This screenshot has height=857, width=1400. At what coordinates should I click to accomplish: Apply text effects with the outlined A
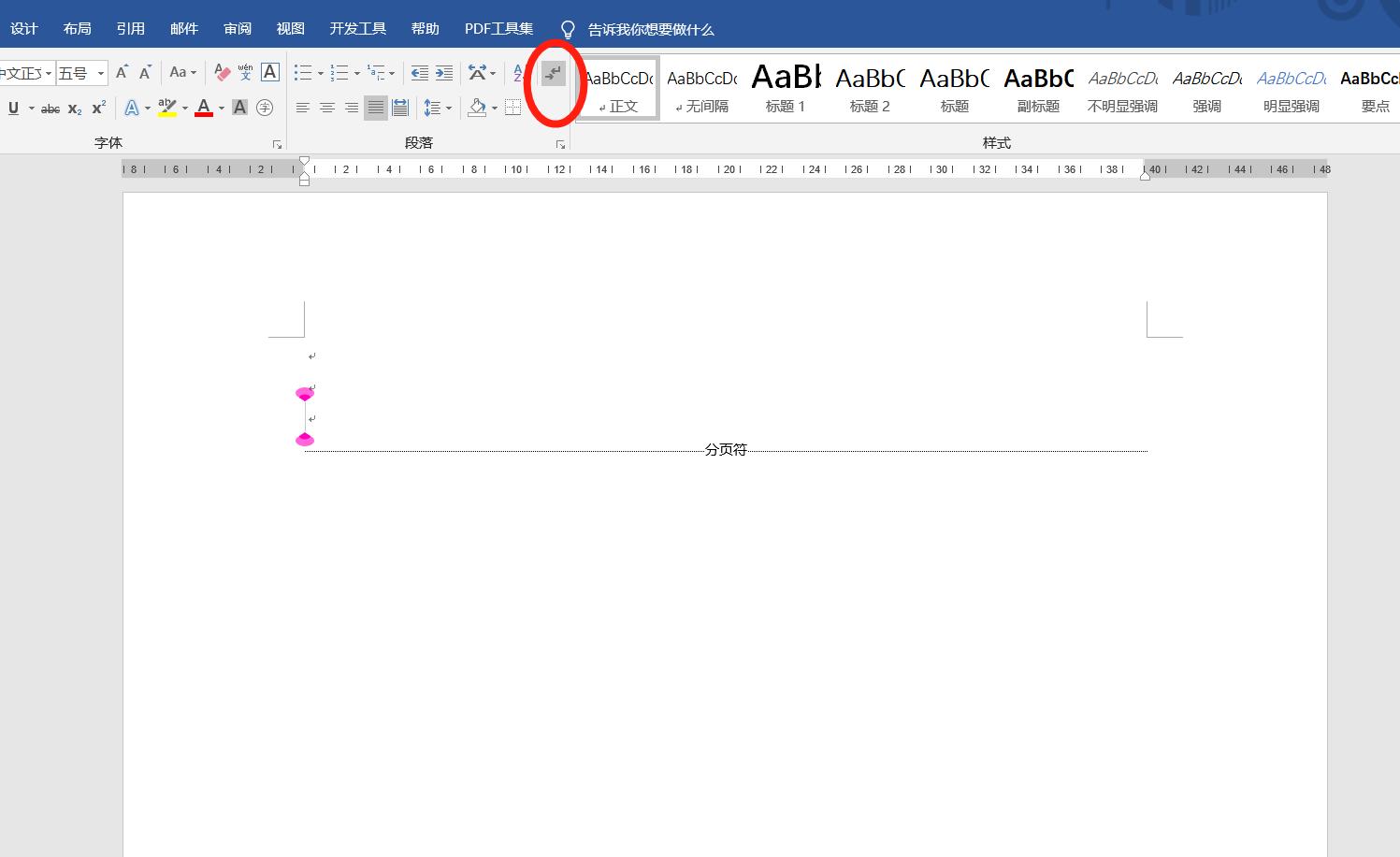tap(132, 109)
